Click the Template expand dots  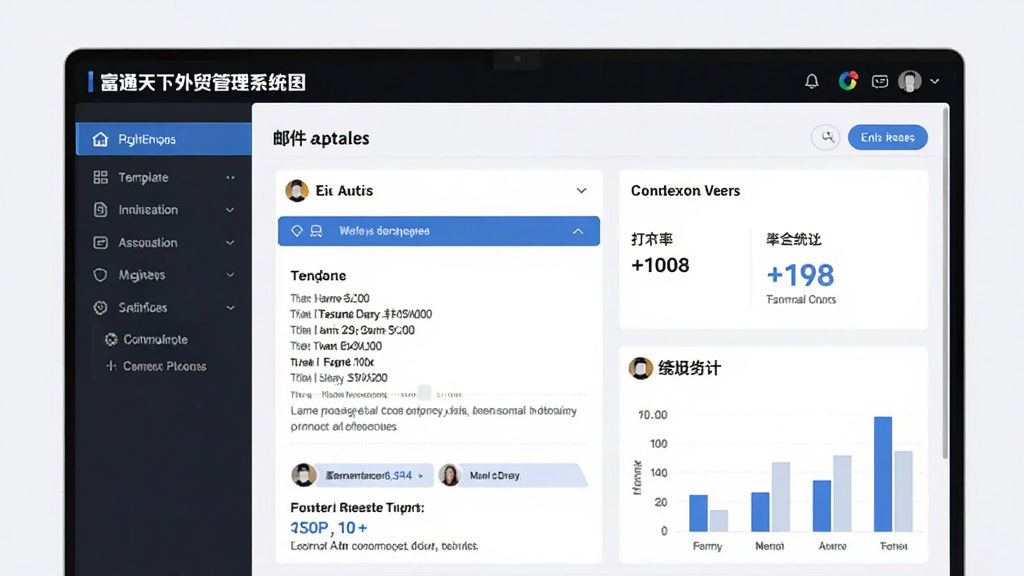(x=230, y=178)
